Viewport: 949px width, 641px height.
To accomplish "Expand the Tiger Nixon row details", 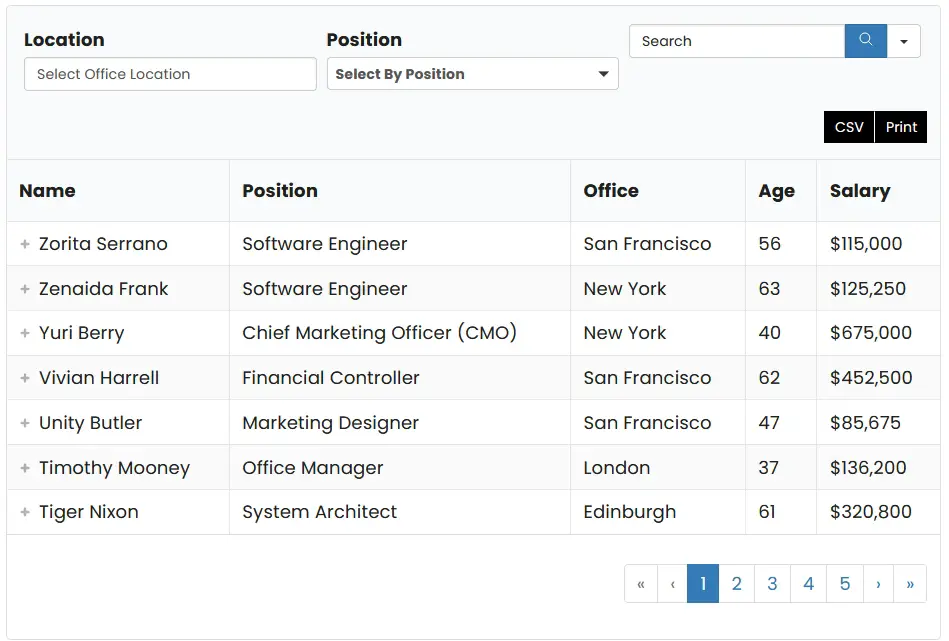I will pos(25,512).
